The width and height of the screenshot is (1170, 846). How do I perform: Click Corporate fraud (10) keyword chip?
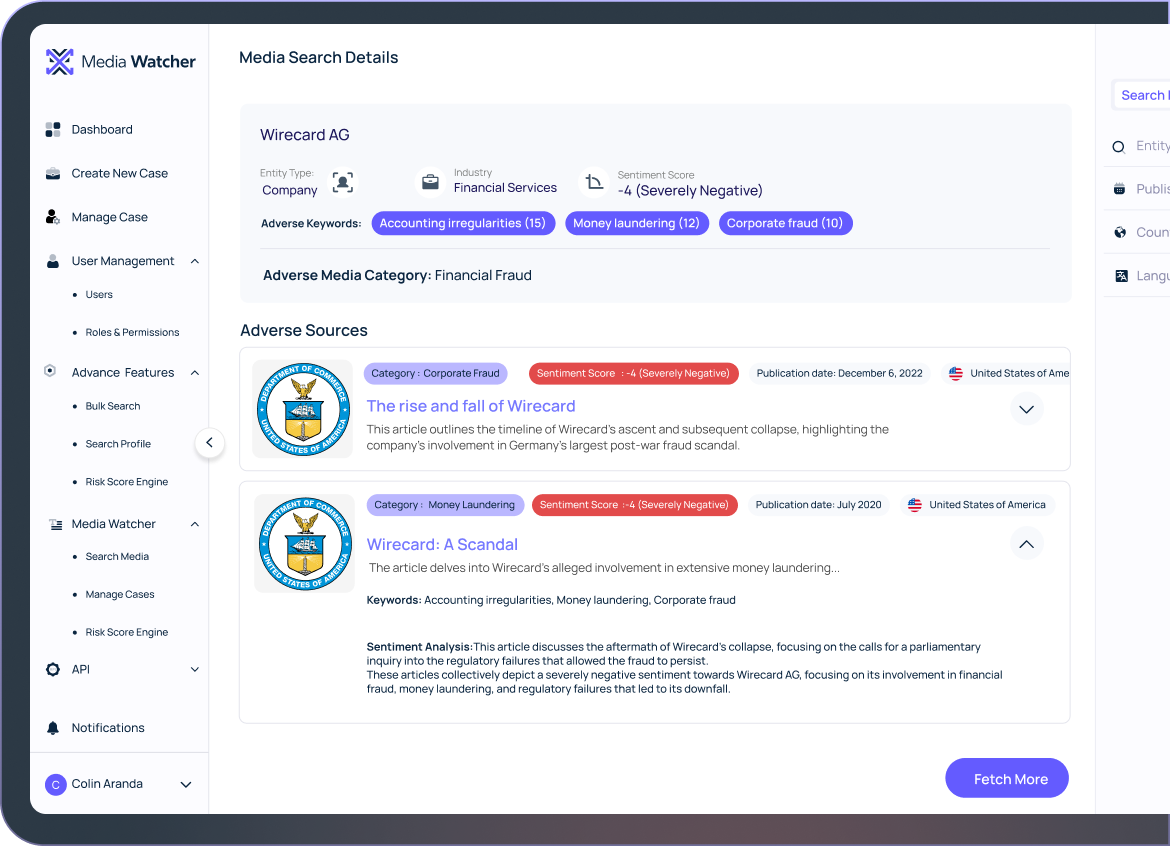click(x=785, y=223)
